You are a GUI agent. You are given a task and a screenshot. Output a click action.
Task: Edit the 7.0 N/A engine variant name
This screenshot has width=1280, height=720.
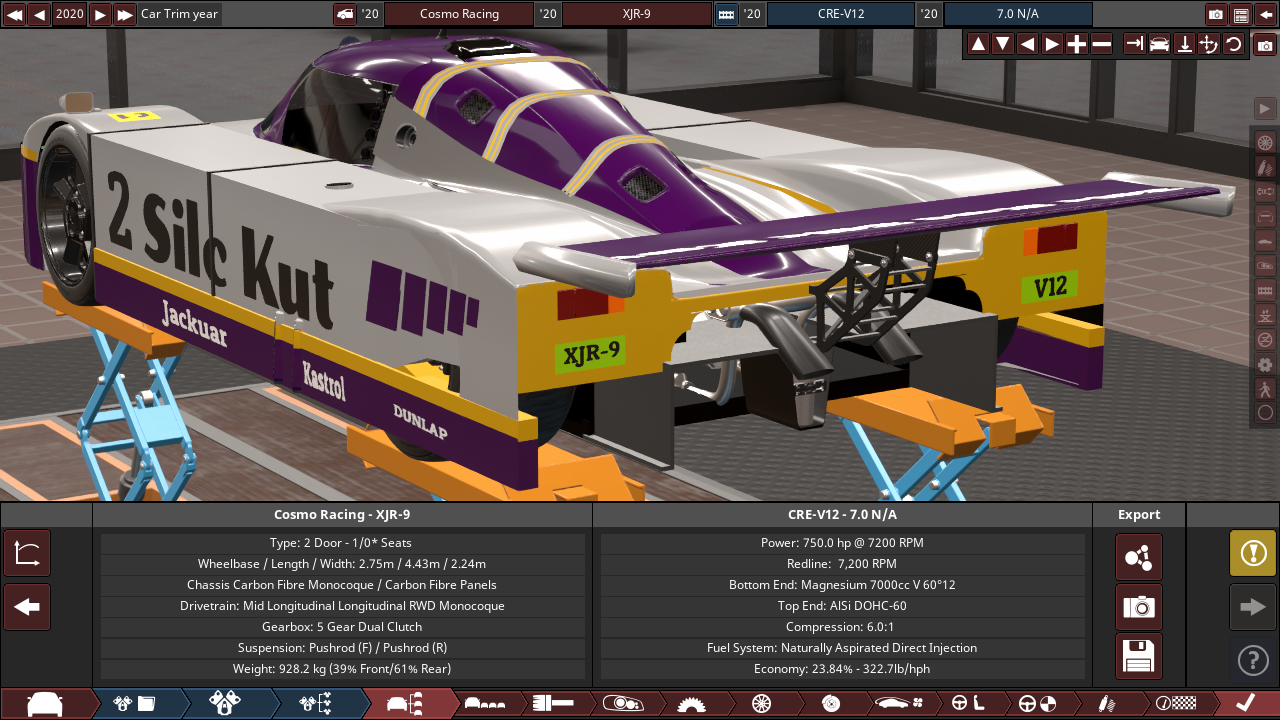pos(1017,14)
